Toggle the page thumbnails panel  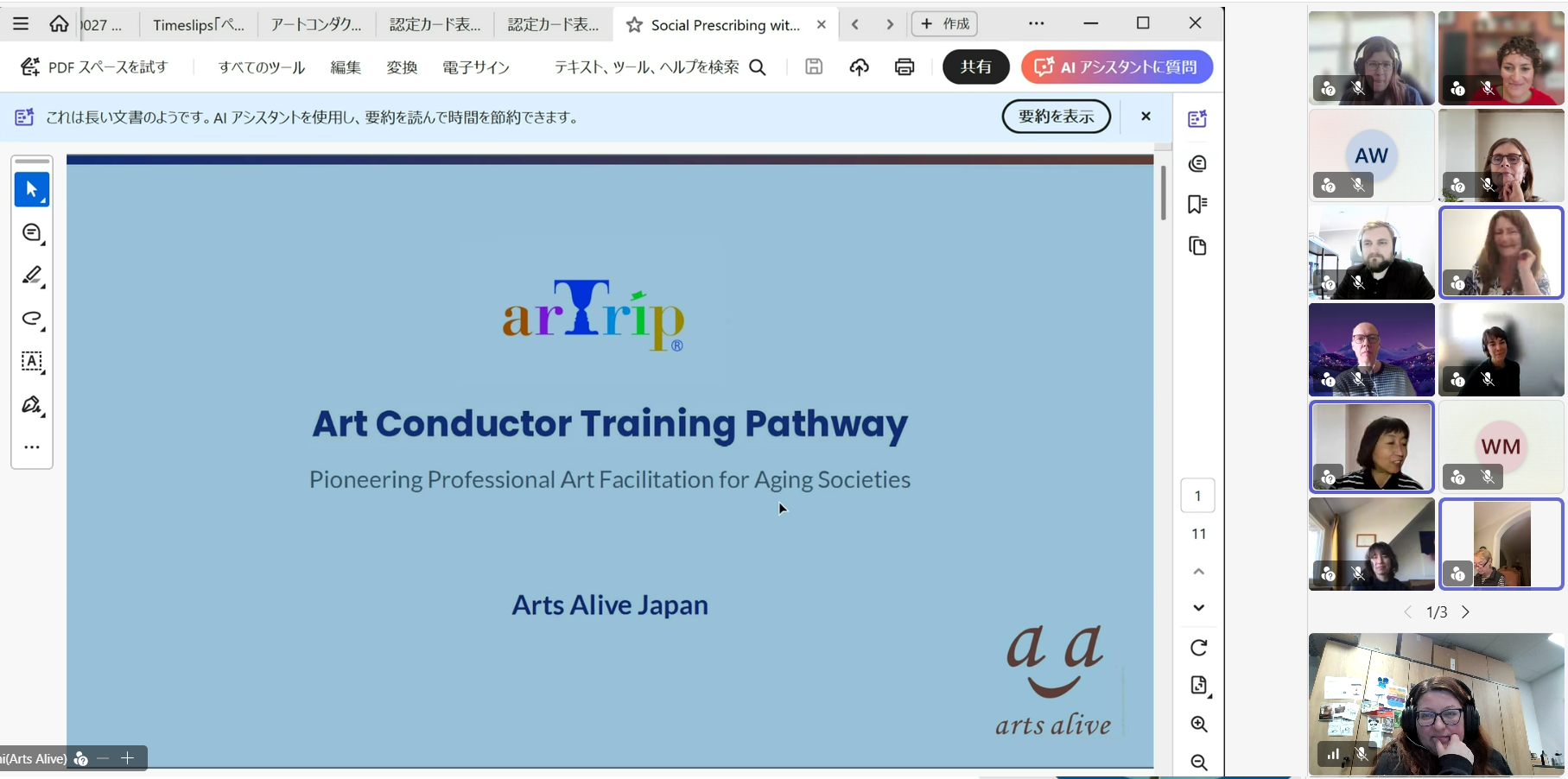(x=1197, y=246)
